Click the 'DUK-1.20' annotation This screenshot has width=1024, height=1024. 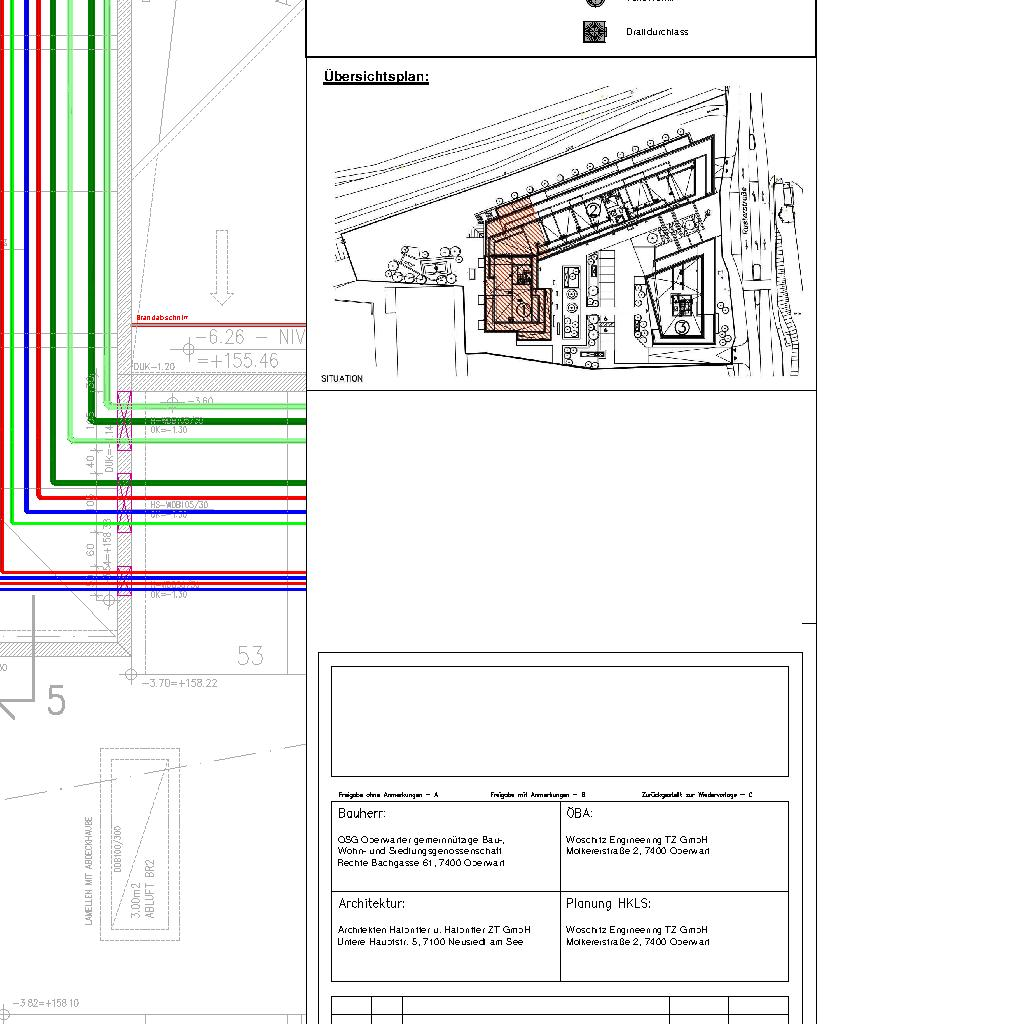pyautogui.click(x=154, y=367)
